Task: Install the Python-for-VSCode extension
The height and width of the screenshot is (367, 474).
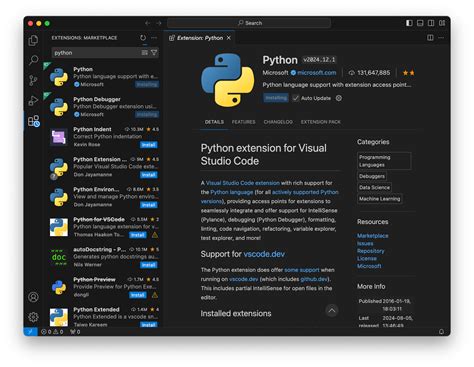Action: (x=138, y=235)
